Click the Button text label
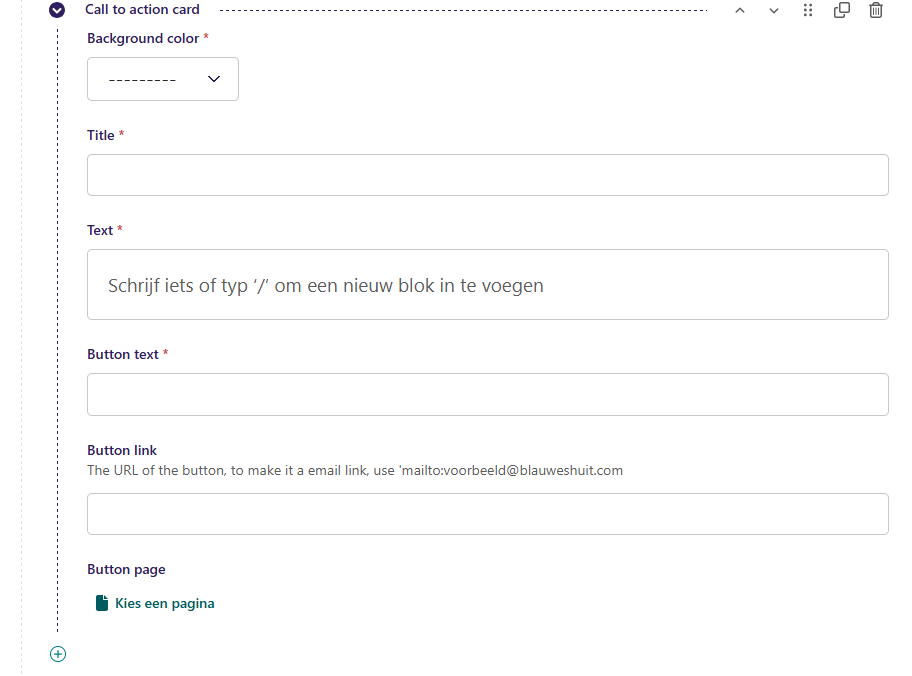The height and width of the screenshot is (676, 912). (123, 354)
